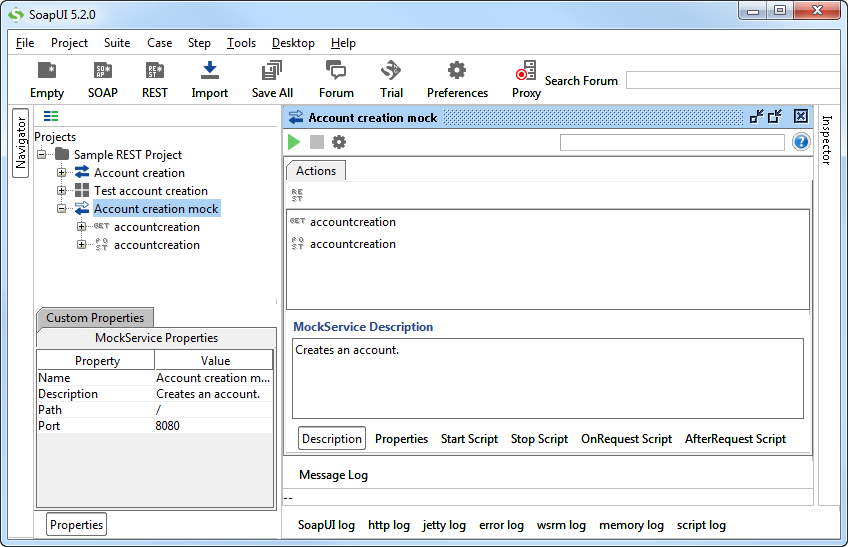Viewport: 848px width, 547px height.
Task: Start the mock service with green play
Action: pyautogui.click(x=294, y=142)
